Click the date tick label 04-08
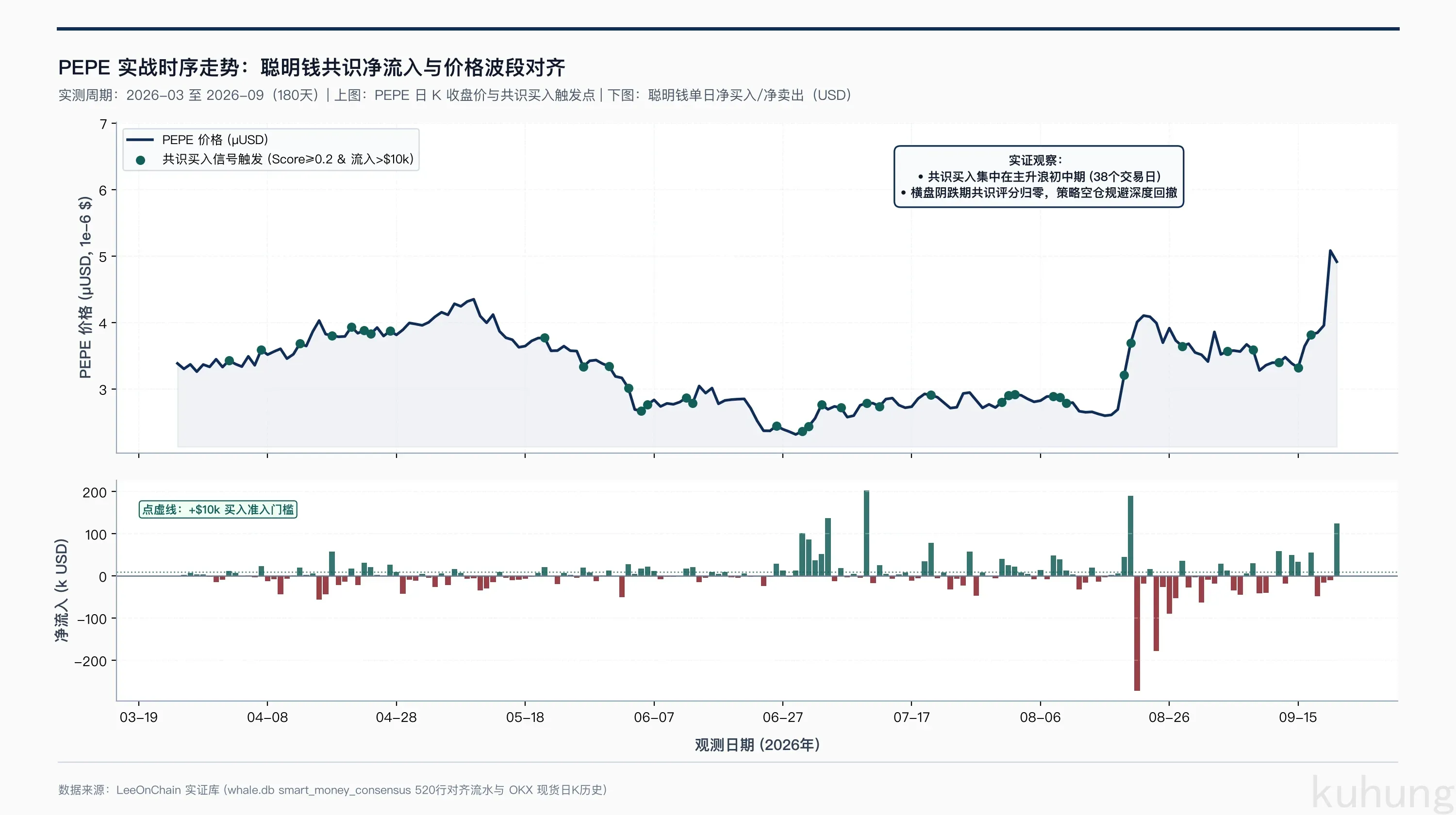The image size is (1456, 815). (267, 717)
